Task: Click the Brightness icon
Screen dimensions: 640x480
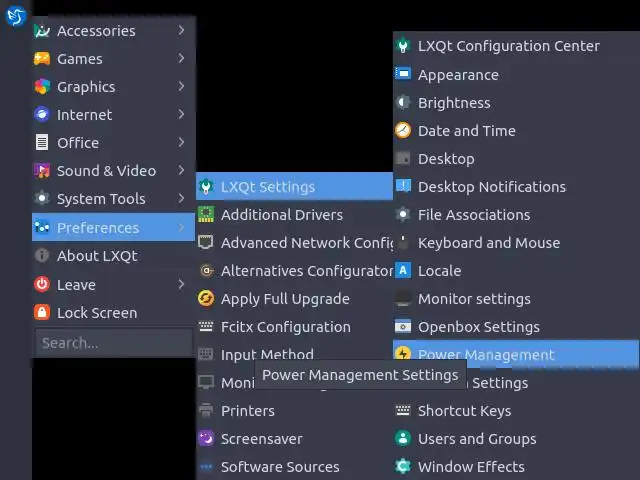Action: (x=403, y=102)
